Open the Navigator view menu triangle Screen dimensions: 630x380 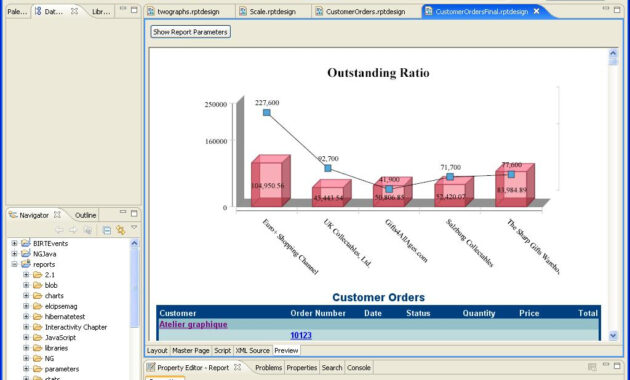coord(134,228)
